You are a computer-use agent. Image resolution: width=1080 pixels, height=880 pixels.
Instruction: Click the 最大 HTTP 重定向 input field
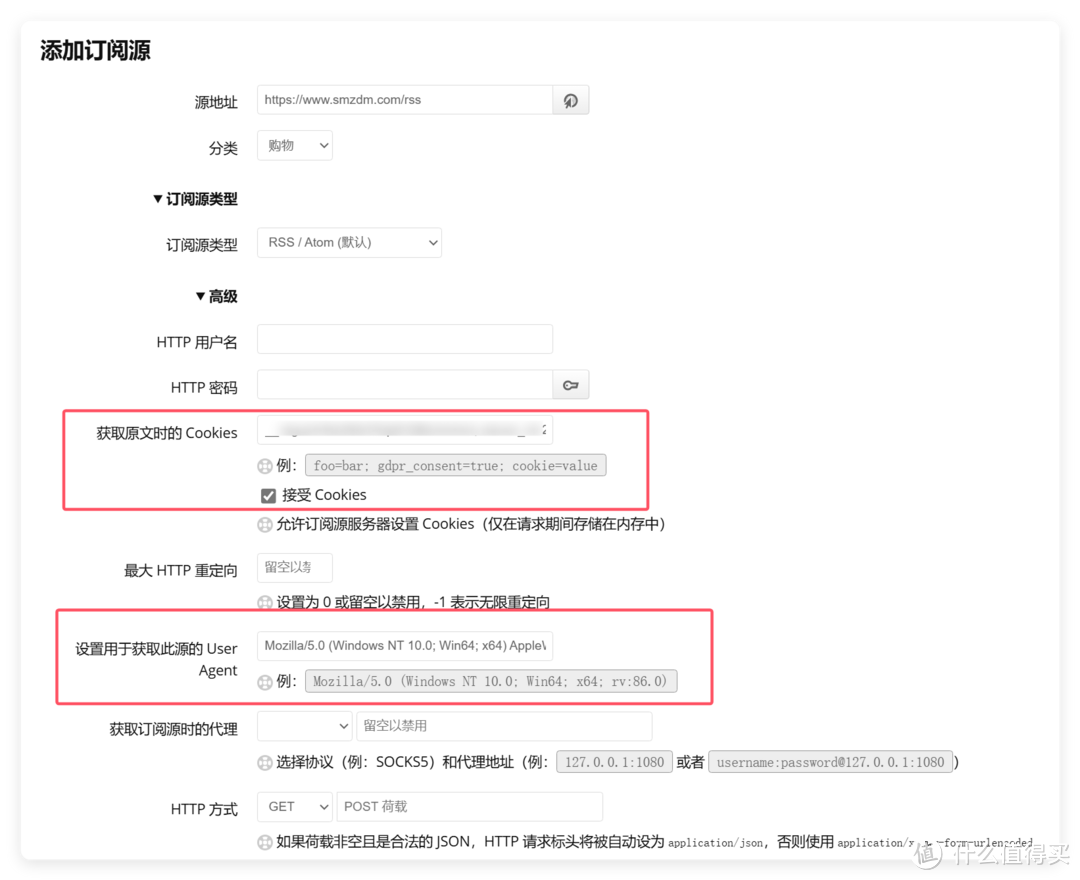pos(294,567)
